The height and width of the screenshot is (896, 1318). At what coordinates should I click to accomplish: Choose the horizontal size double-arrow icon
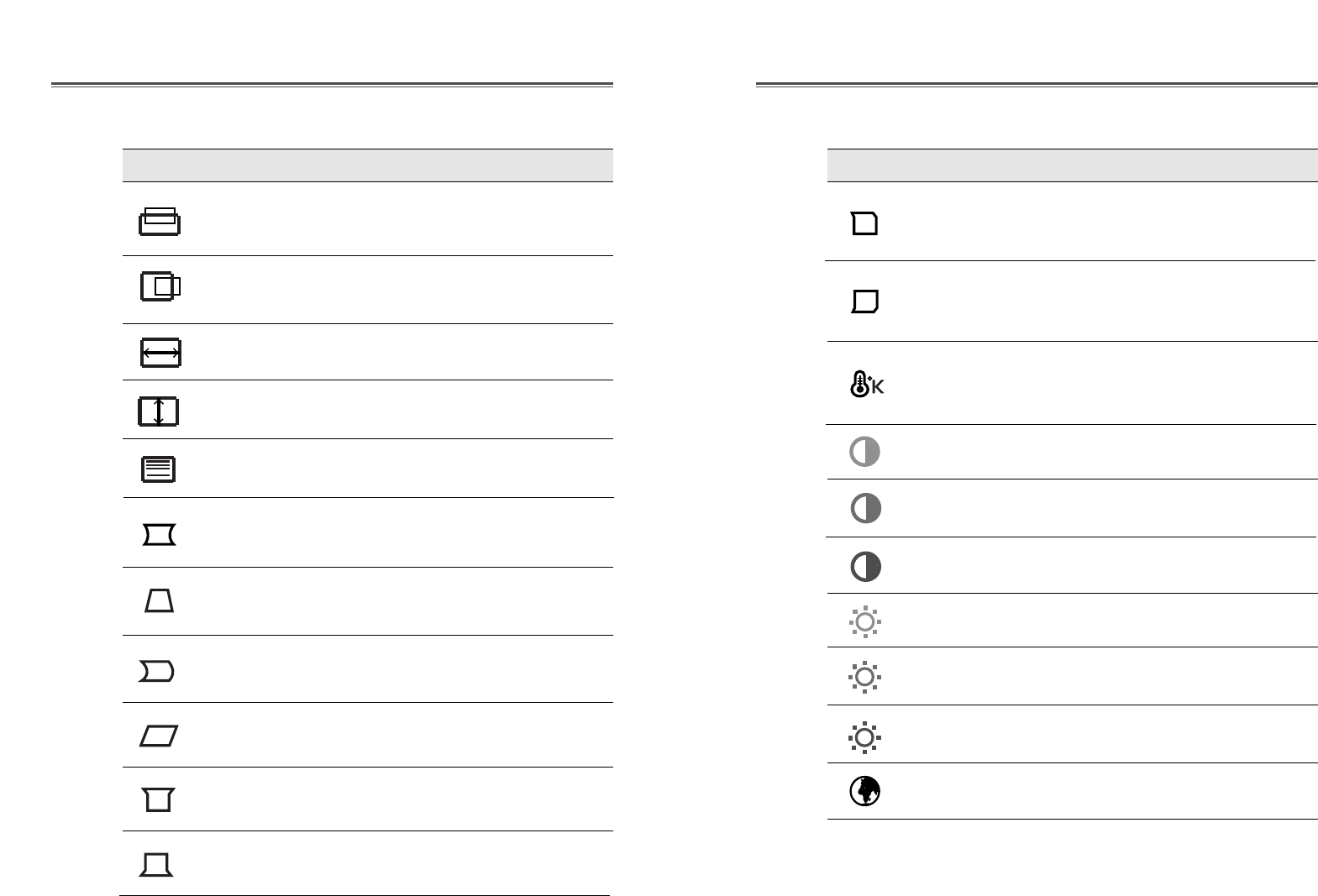coord(160,353)
